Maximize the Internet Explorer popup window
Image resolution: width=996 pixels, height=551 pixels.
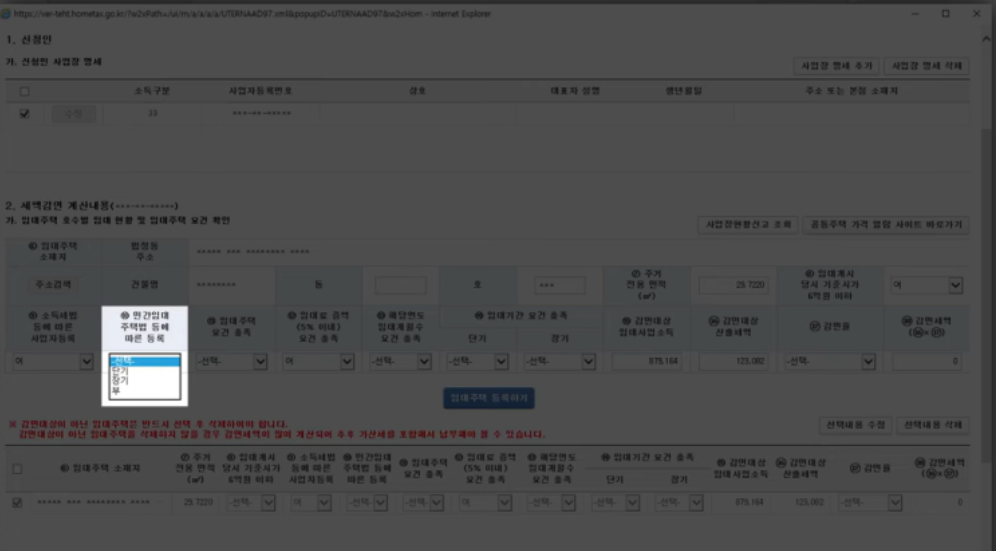(x=945, y=13)
